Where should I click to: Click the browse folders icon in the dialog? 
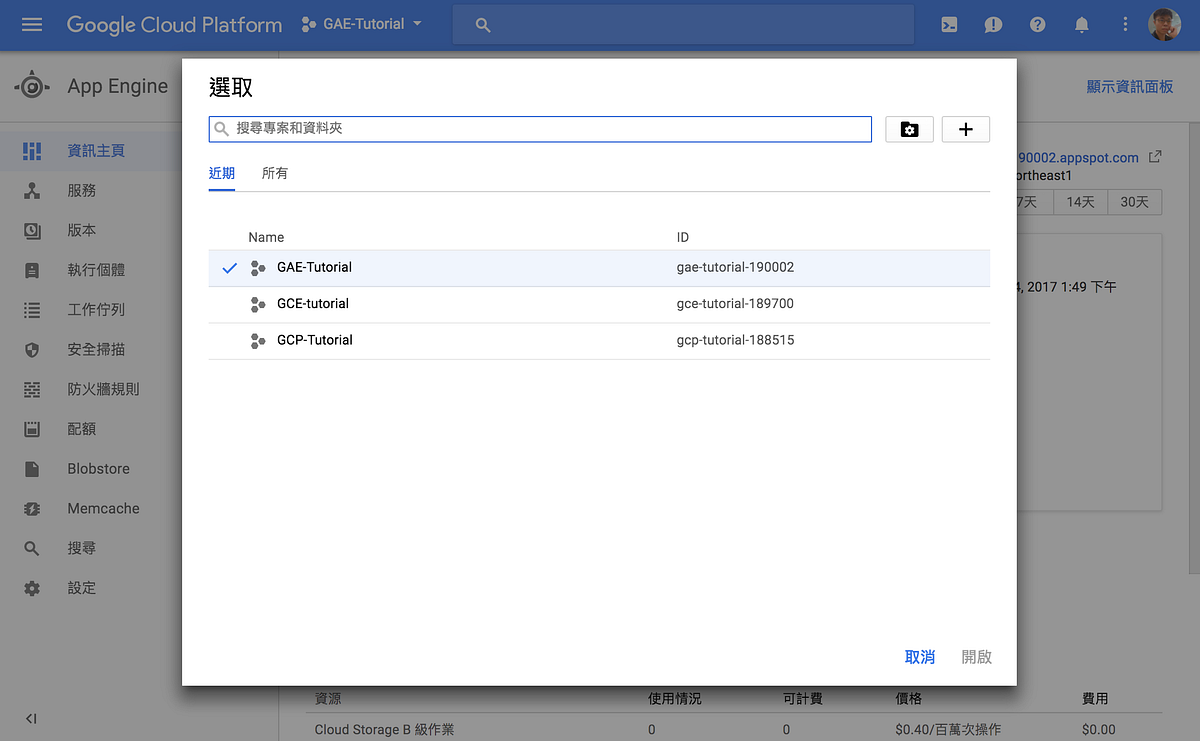[x=908, y=129]
